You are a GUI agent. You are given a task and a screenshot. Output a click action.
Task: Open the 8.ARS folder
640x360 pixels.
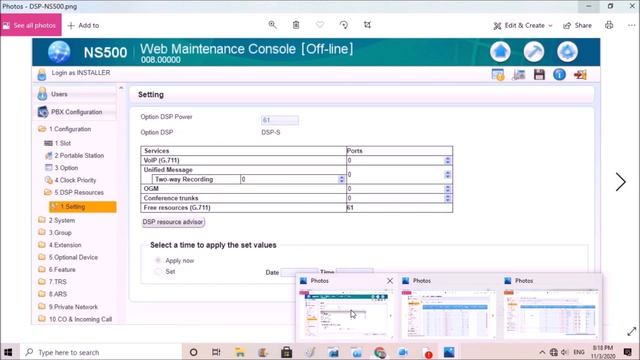52,294
